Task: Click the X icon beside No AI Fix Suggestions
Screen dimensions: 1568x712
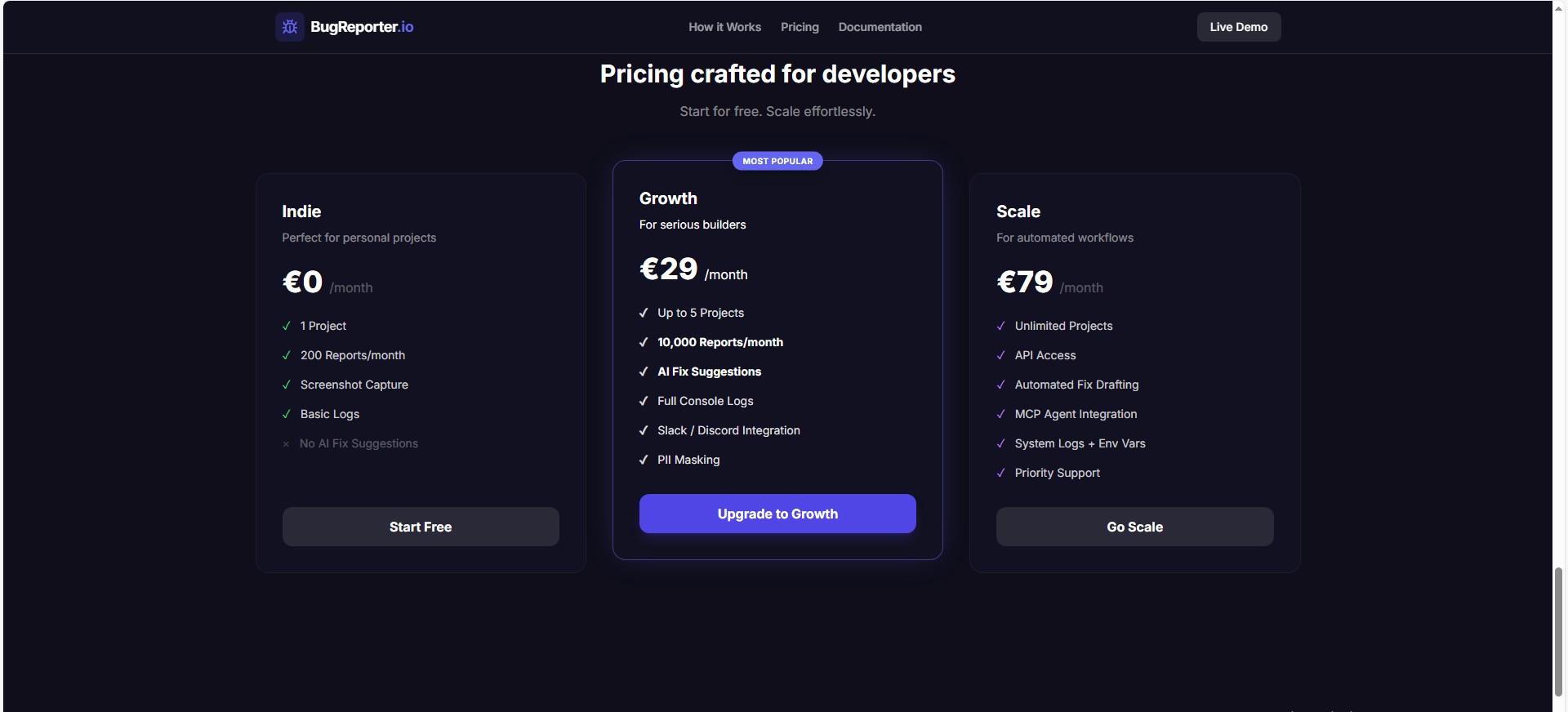Action: point(286,444)
